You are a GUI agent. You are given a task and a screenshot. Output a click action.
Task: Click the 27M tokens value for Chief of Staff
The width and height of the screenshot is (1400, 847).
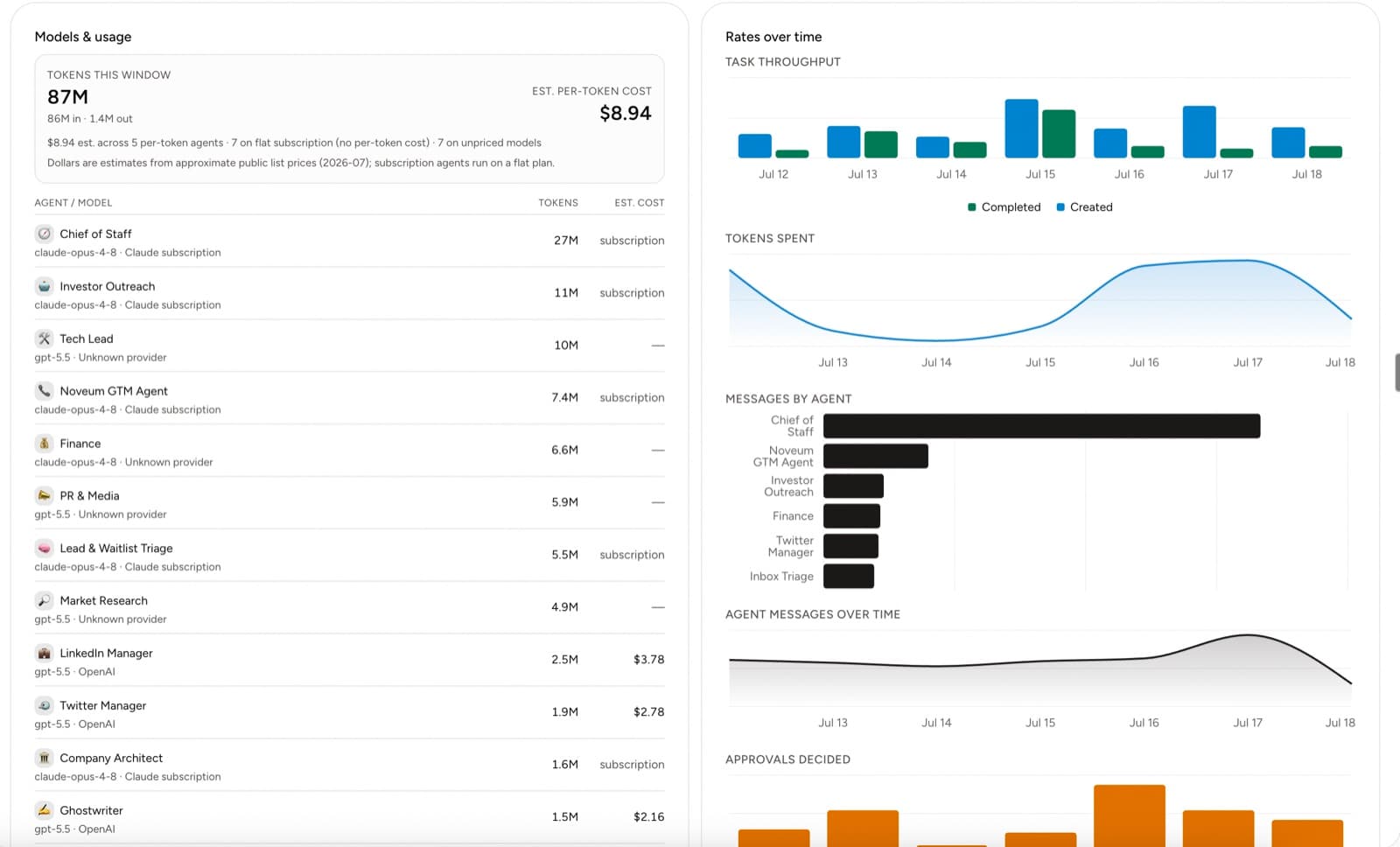pos(565,241)
